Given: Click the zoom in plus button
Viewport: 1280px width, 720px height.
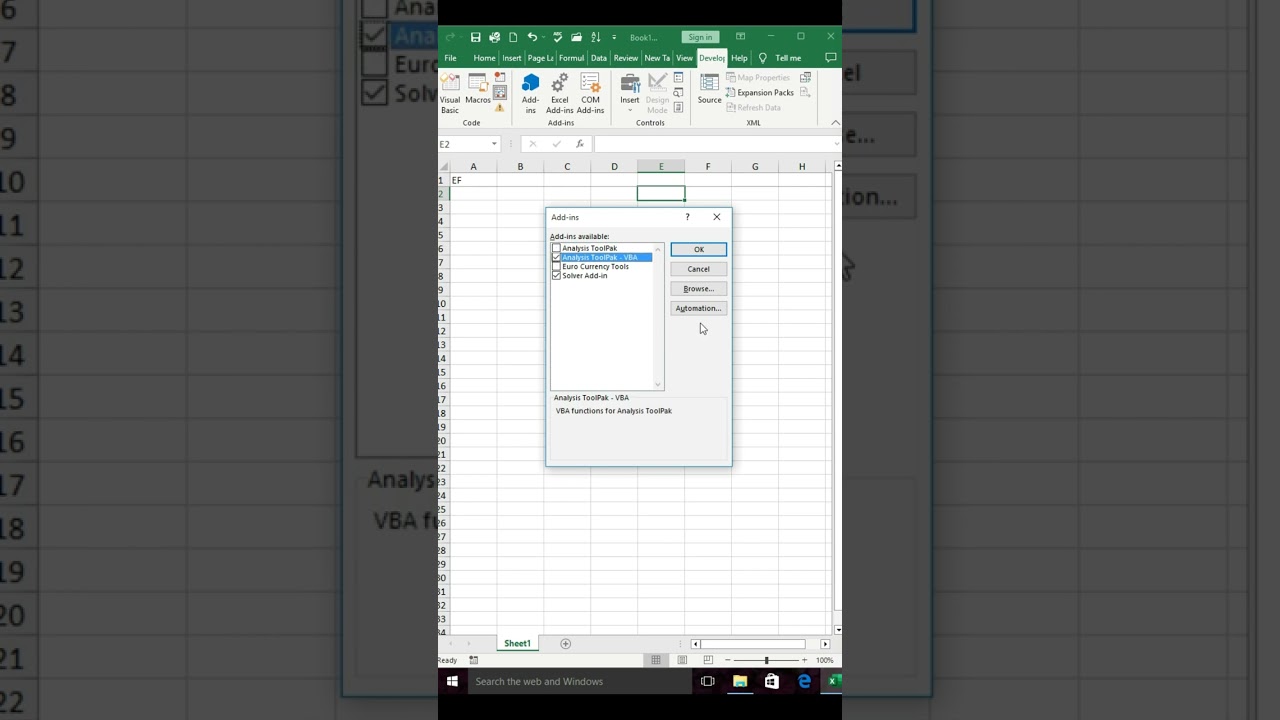Looking at the screenshot, I should (x=804, y=660).
